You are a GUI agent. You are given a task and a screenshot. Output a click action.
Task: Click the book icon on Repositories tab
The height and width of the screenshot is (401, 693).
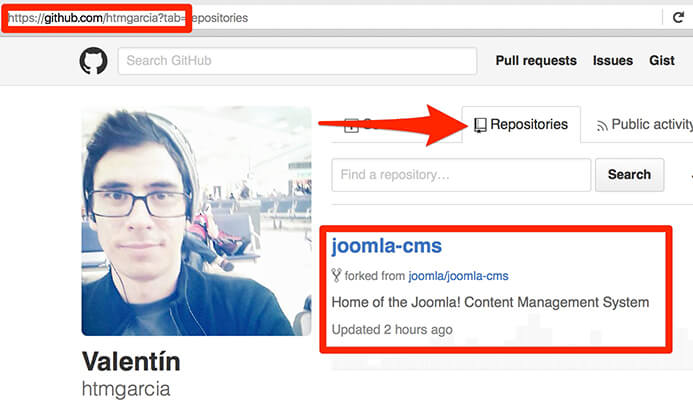click(480, 125)
